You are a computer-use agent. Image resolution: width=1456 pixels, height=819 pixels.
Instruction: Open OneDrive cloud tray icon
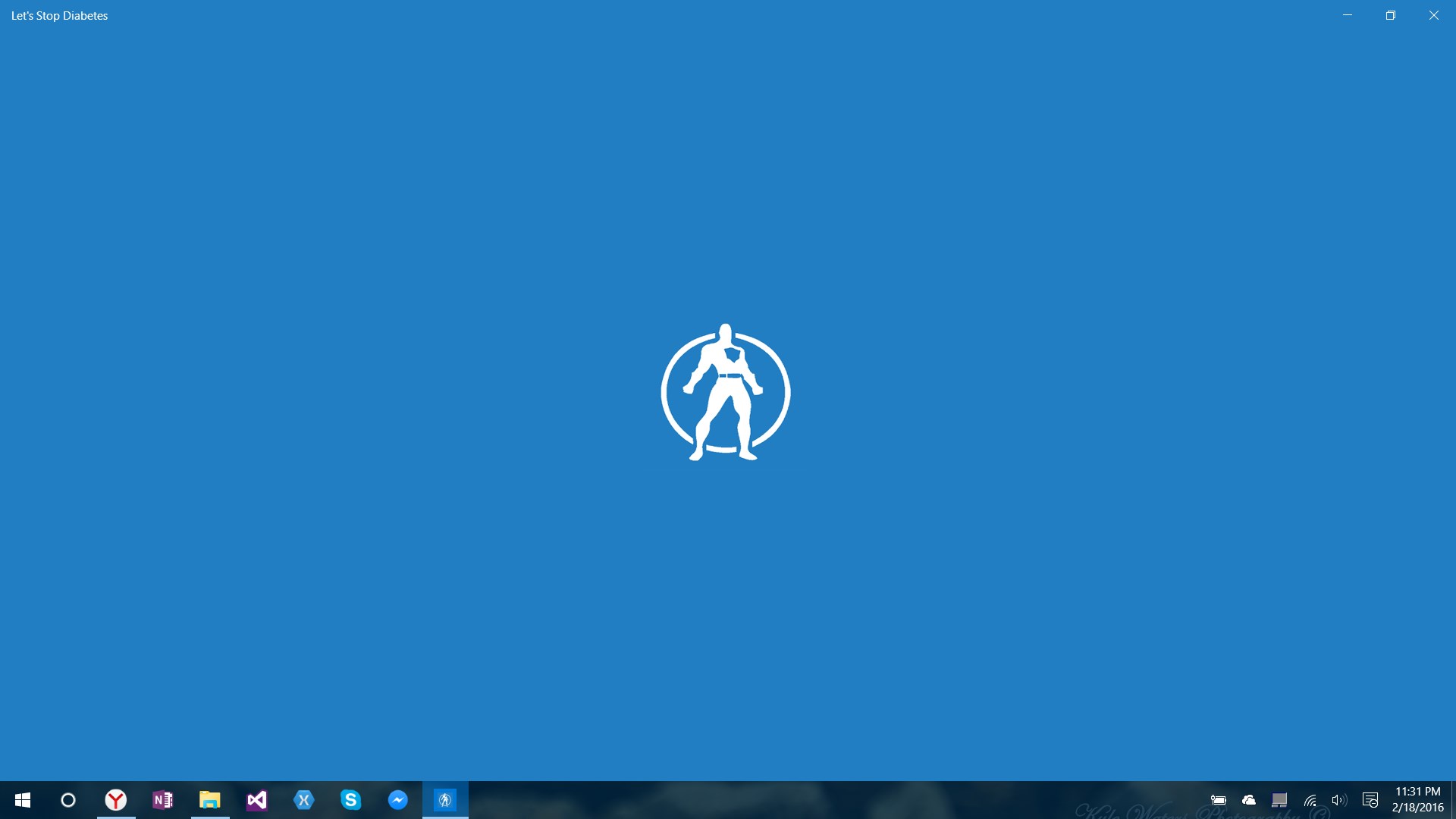pyautogui.click(x=1249, y=800)
